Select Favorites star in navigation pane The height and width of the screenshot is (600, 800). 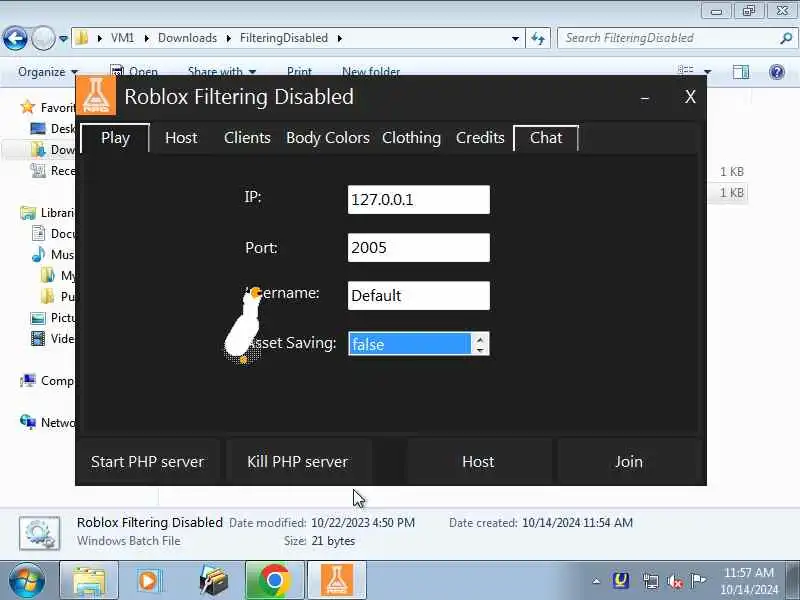(28, 107)
